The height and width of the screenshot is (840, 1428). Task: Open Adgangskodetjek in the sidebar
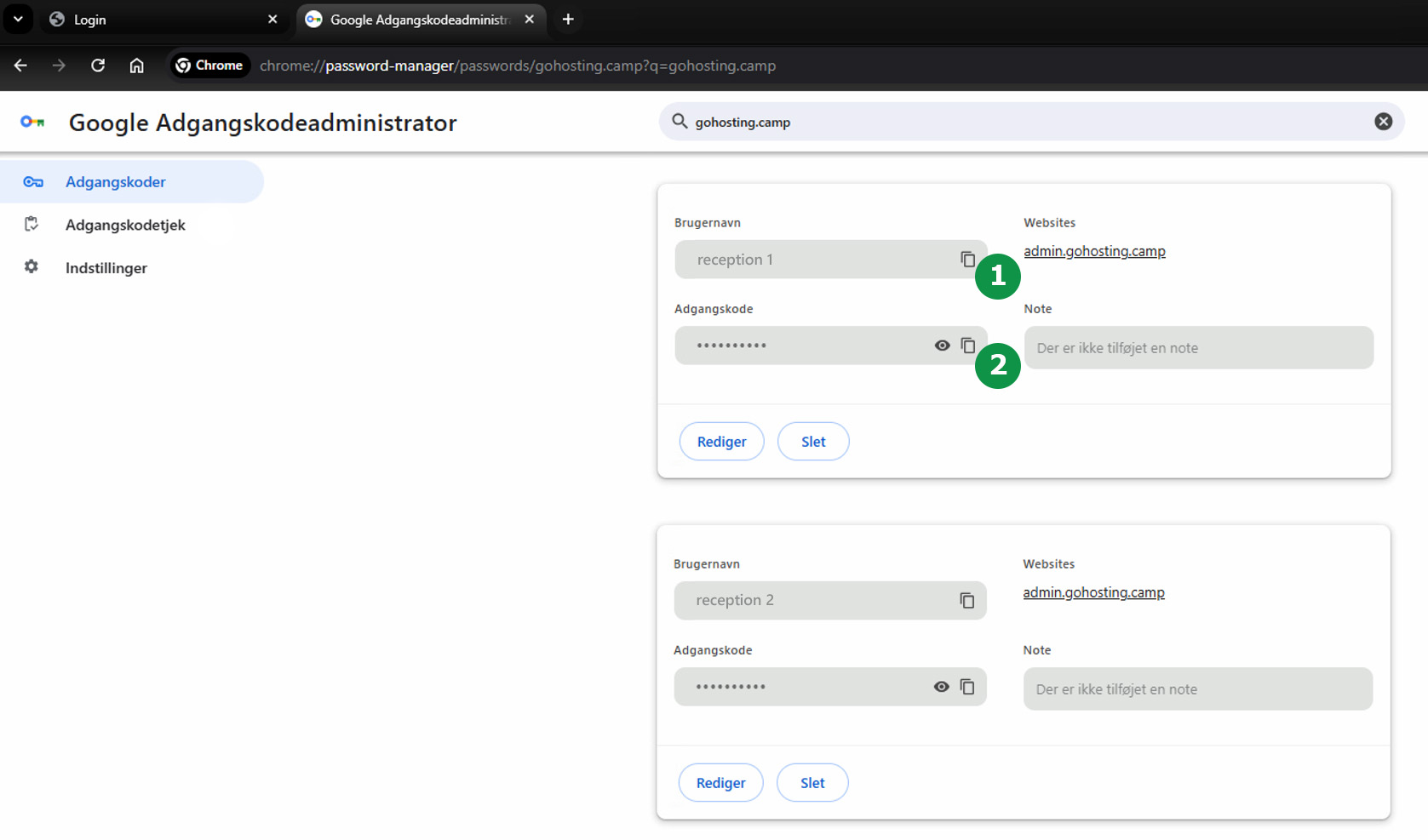pyautogui.click(x=125, y=225)
